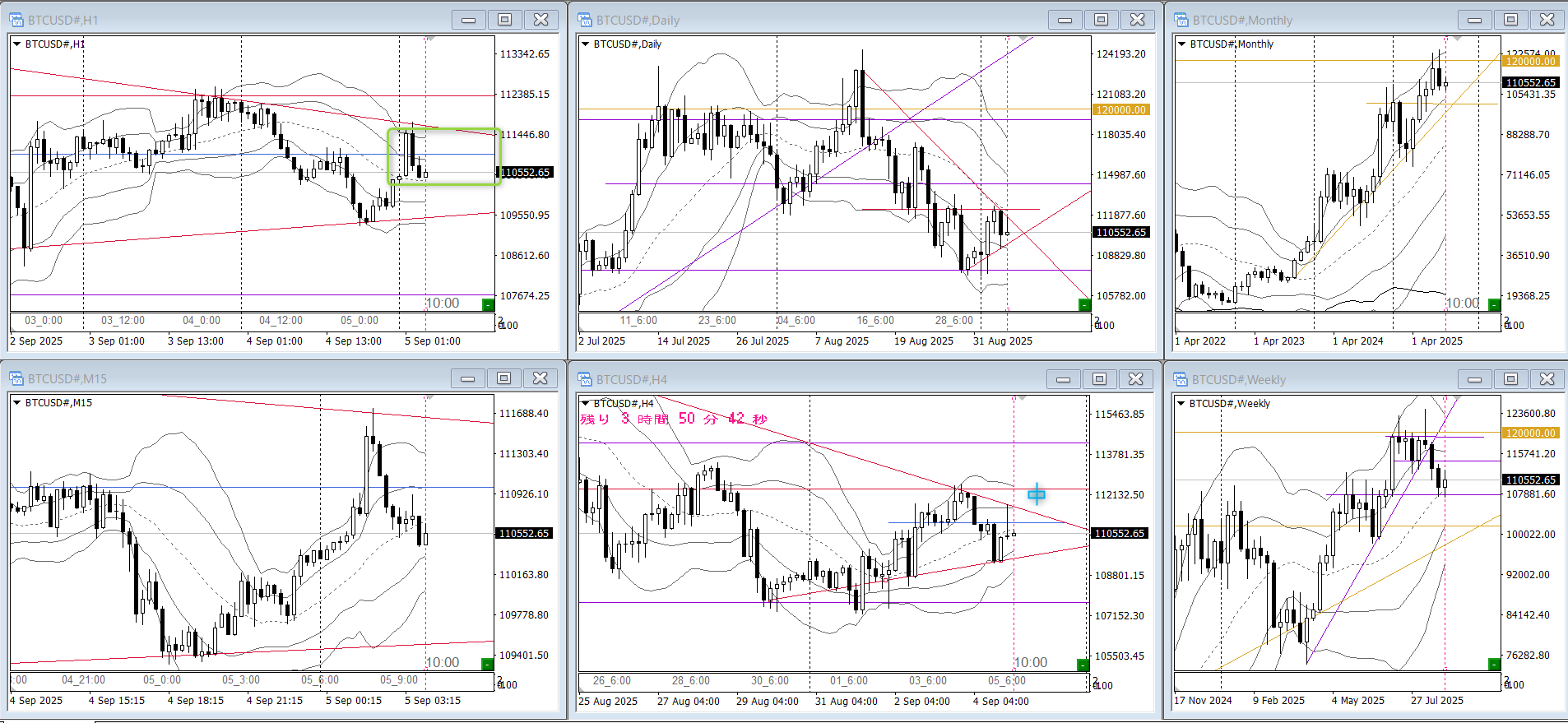Maximize the BTCUSD#,Weekly chart window

(1510, 379)
